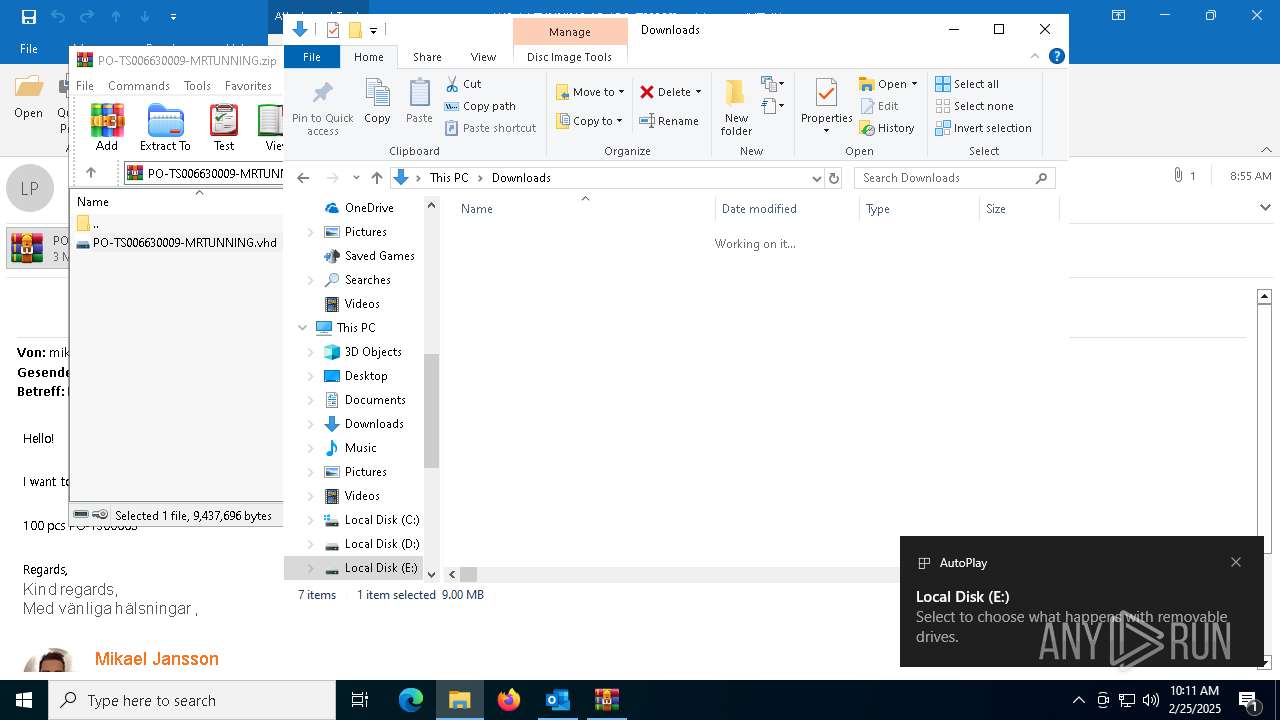This screenshot has height=720, width=1280.
Task: Open the Move to dropdown
Action: point(590,92)
